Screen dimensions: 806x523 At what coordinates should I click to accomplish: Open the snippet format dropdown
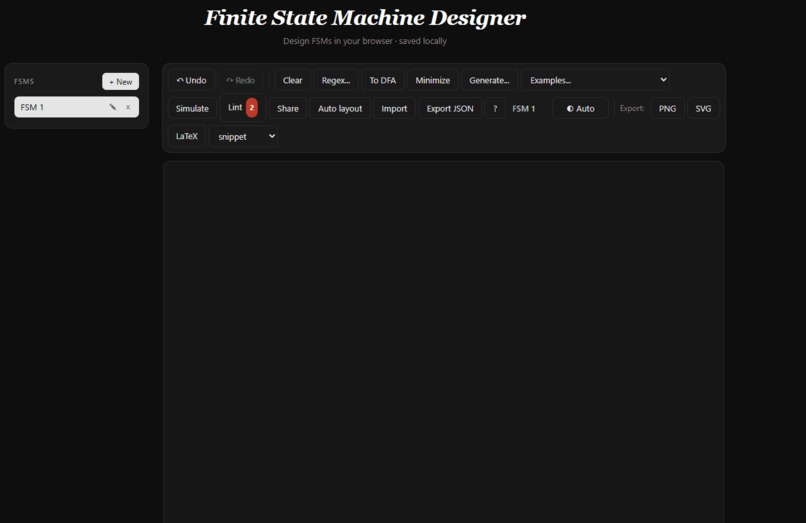(x=243, y=136)
